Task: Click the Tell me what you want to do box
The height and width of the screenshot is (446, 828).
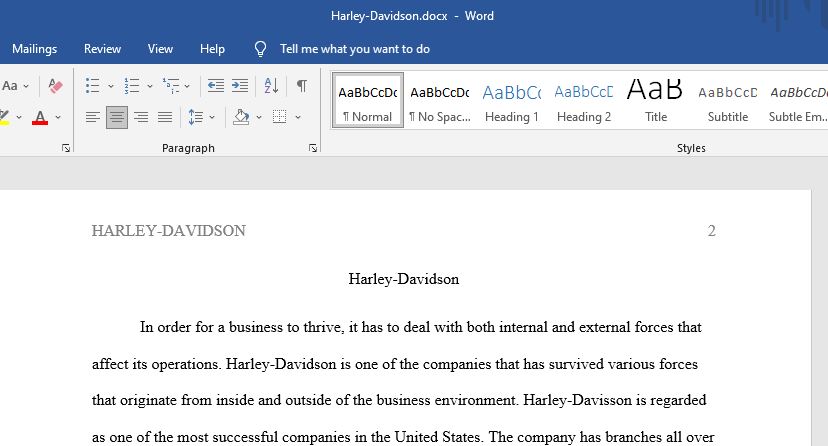Action: (354, 49)
